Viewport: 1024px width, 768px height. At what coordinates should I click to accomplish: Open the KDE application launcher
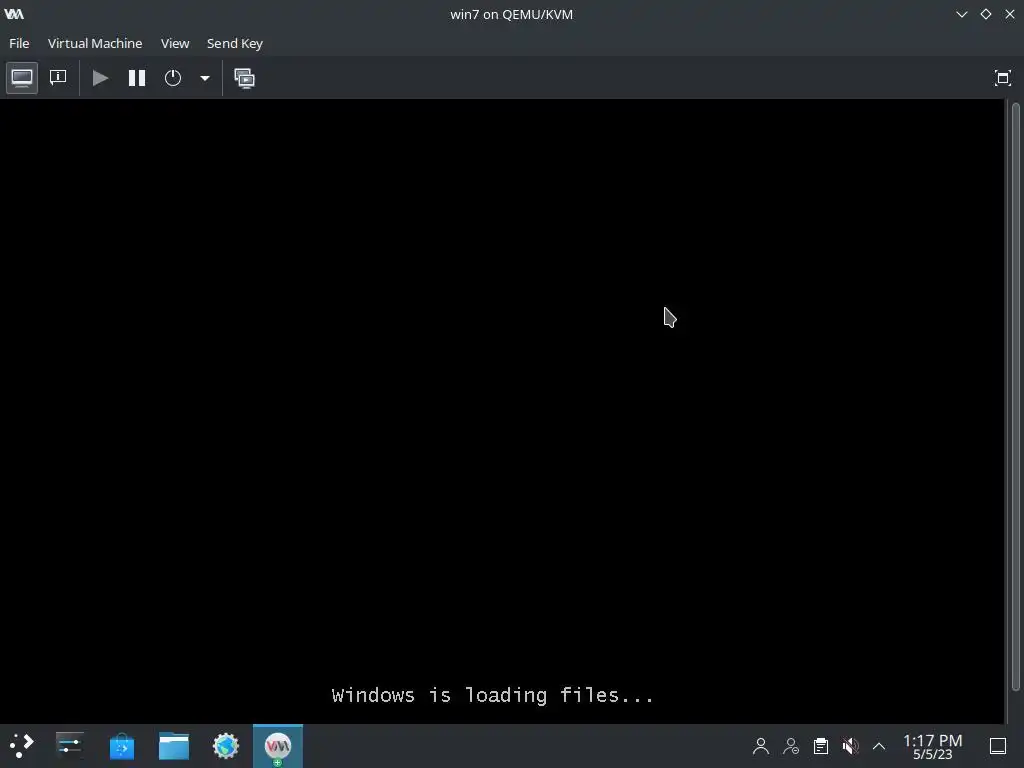pyautogui.click(x=21, y=746)
